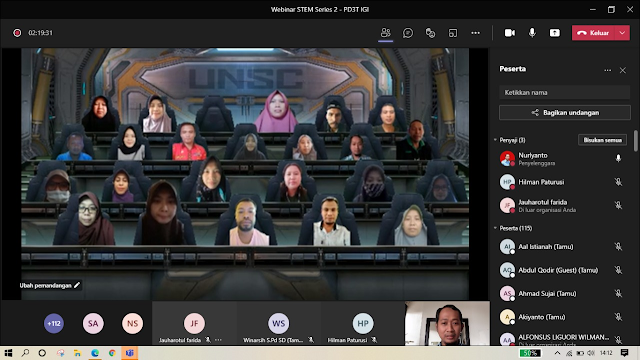The height and width of the screenshot is (360, 640).
Task: Click the Ketikkan nama search field
Action: point(564,93)
